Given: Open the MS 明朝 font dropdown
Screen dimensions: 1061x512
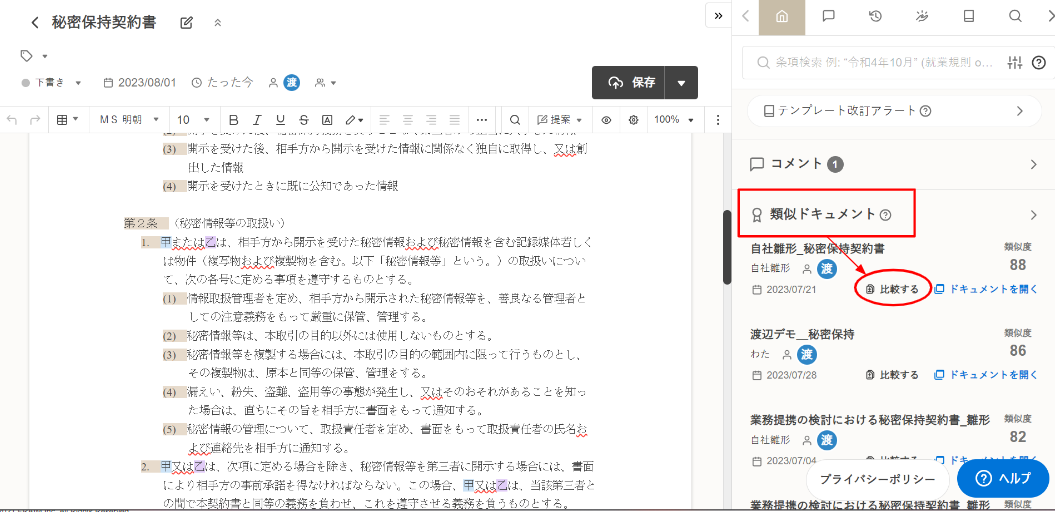Looking at the screenshot, I should click(128, 120).
